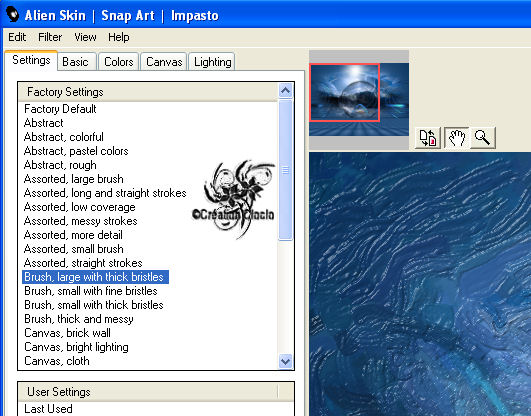Choose Assorted, low coverage preset
This screenshot has width=531, height=416.
tap(80, 207)
